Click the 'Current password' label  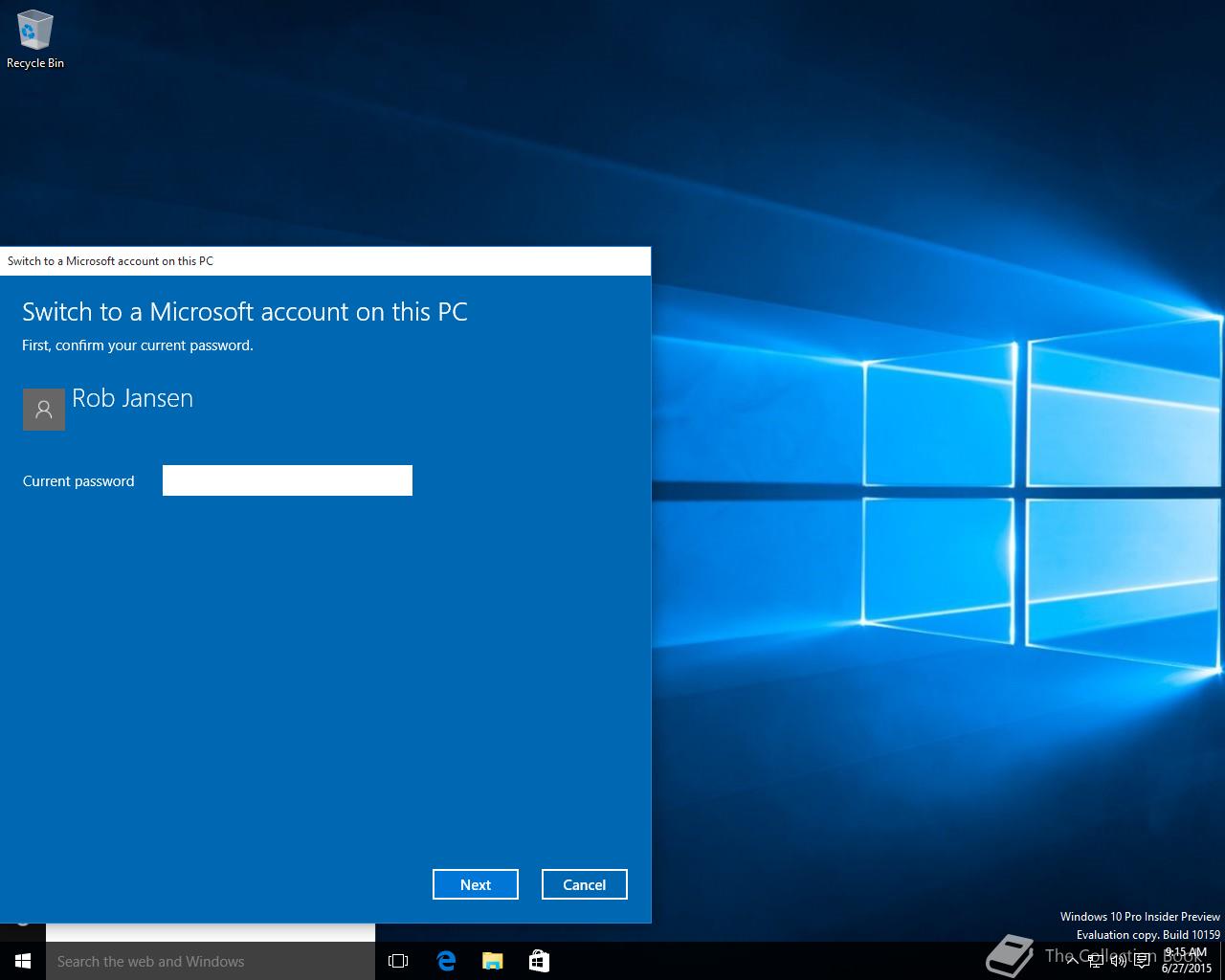click(78, 481)
